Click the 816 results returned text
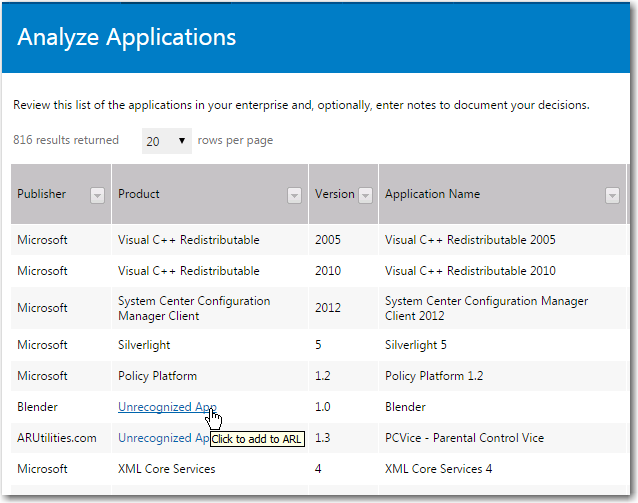The height and width of the screenshot is (503, 638). click(66, 140)
